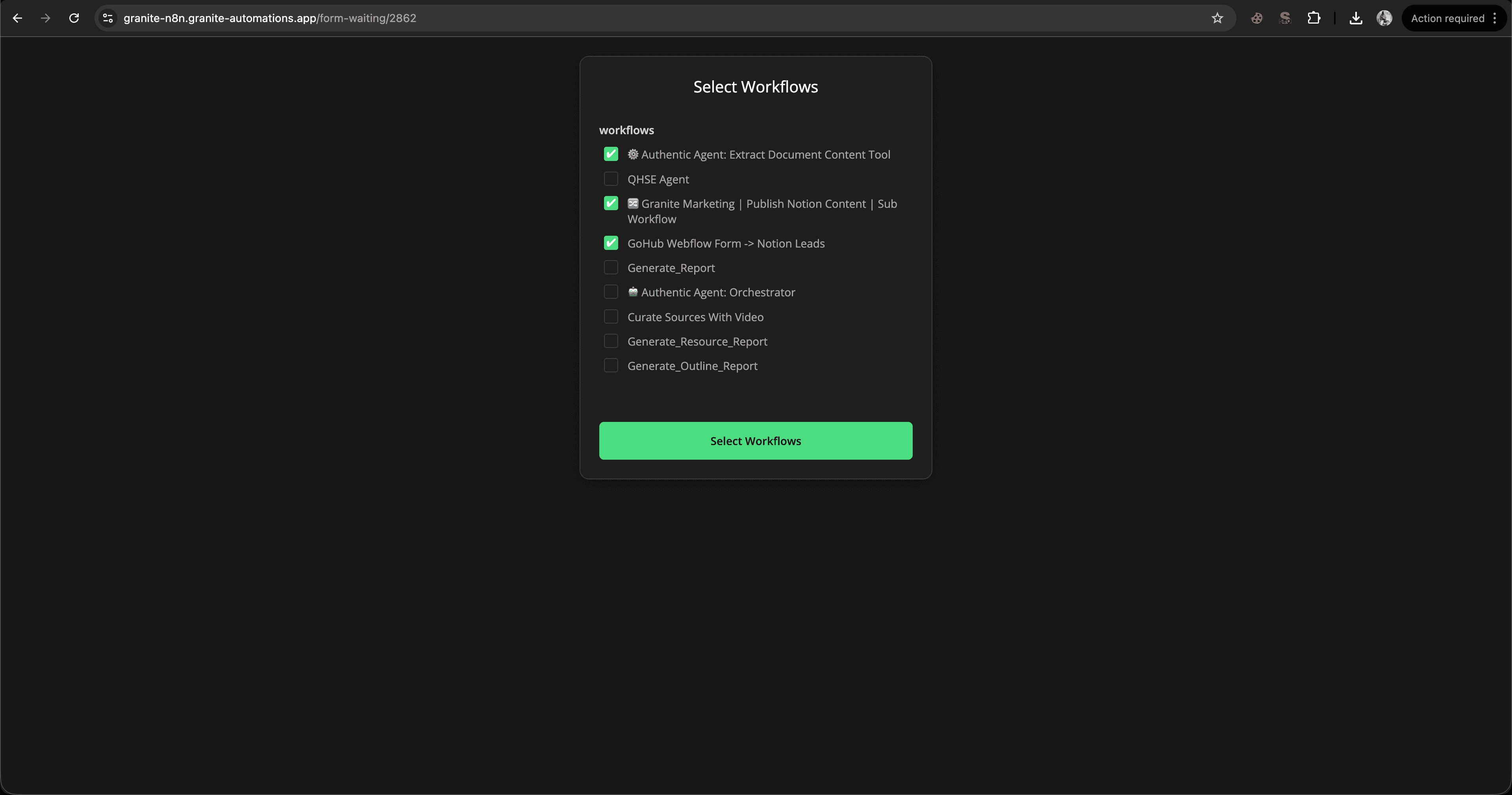Click the browser back arrow
The height and width of the screenshot is (795, 1512).
(x=18, y=18)
